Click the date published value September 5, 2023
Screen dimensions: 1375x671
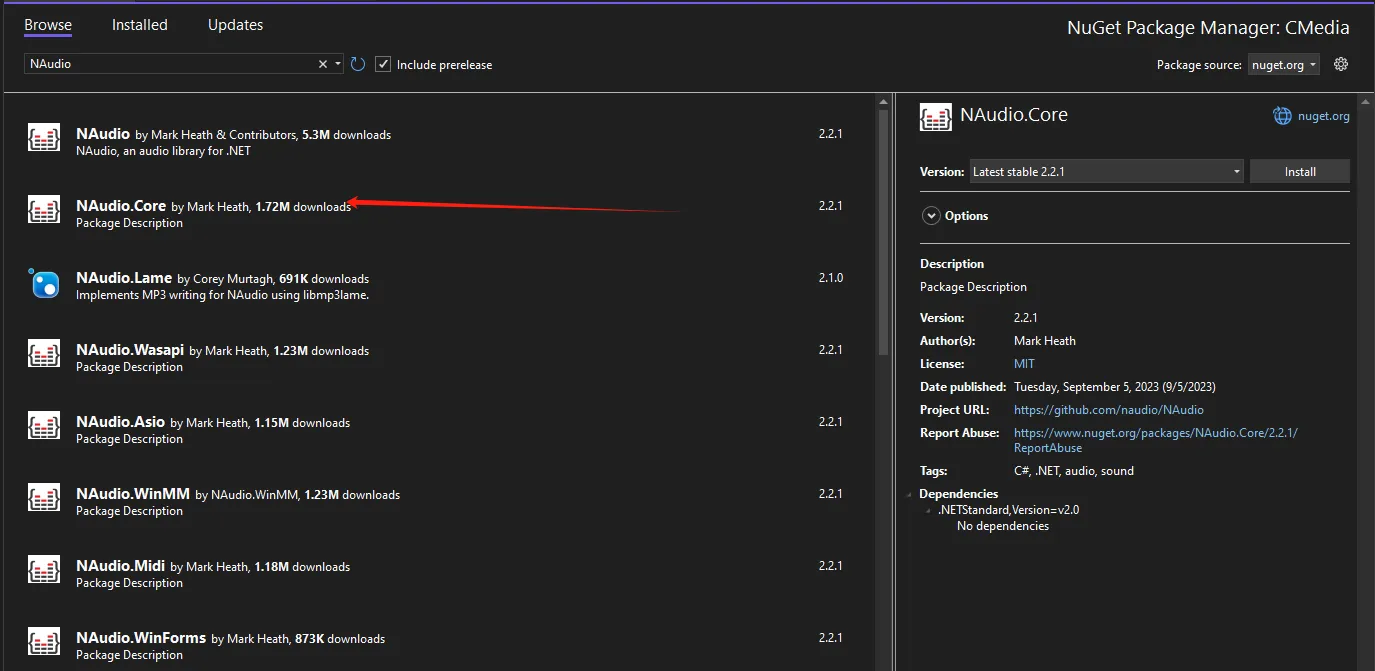click(x=1115, y=387)
